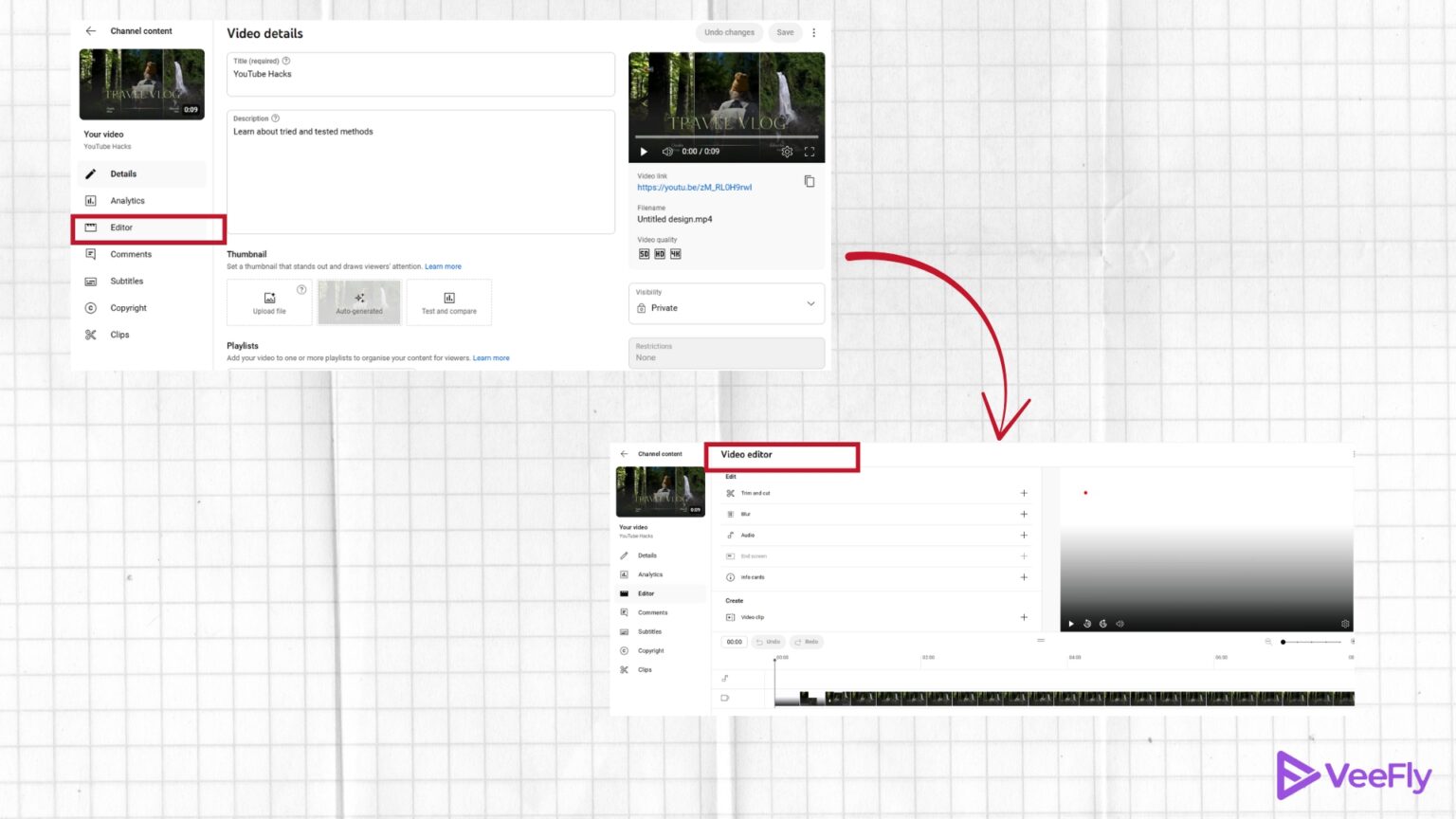1456x819 pixels.
Task: Choose the Upload file thumbnail option
Action: [269, 301]
